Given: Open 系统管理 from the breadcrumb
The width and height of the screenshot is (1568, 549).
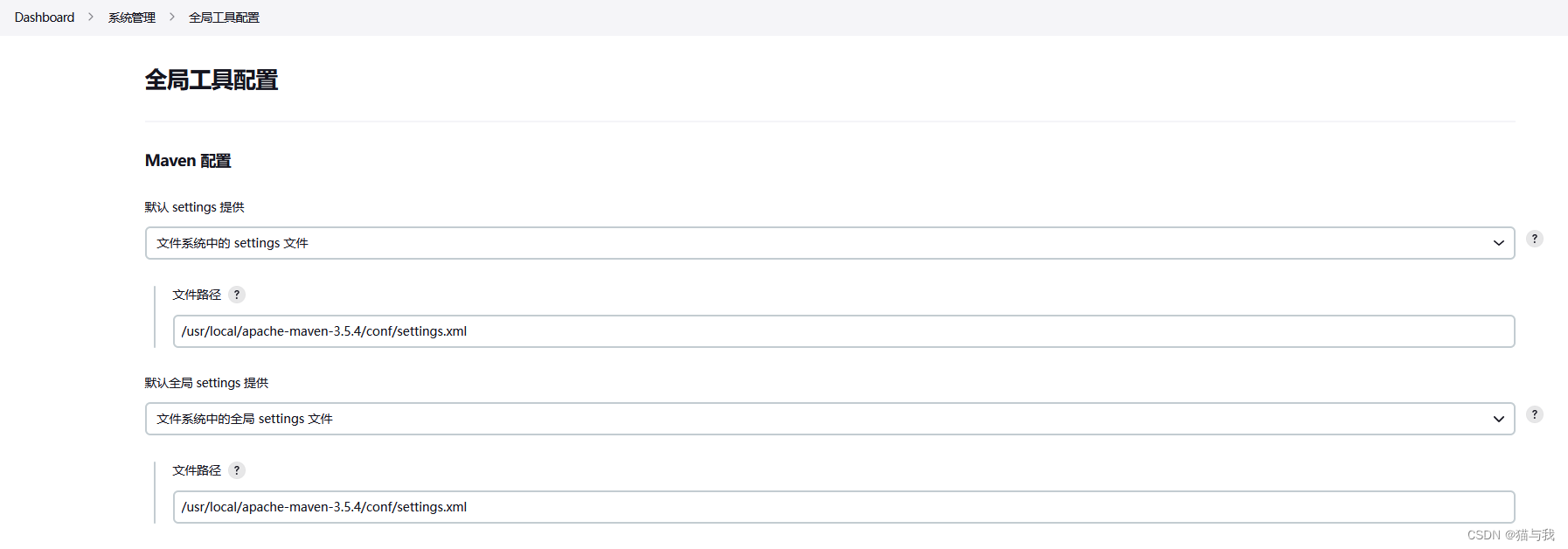Looking at the screenshot, I should [130, 17].
